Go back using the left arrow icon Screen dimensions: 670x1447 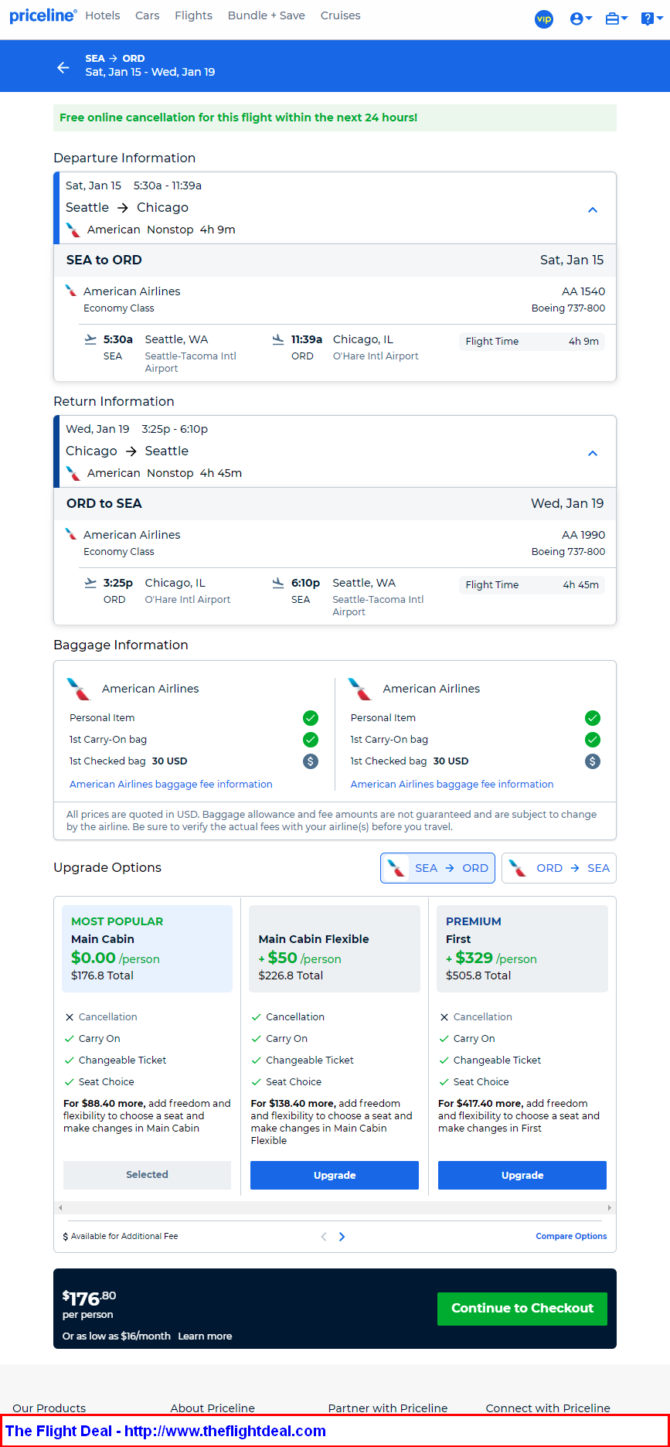point(63,67)
